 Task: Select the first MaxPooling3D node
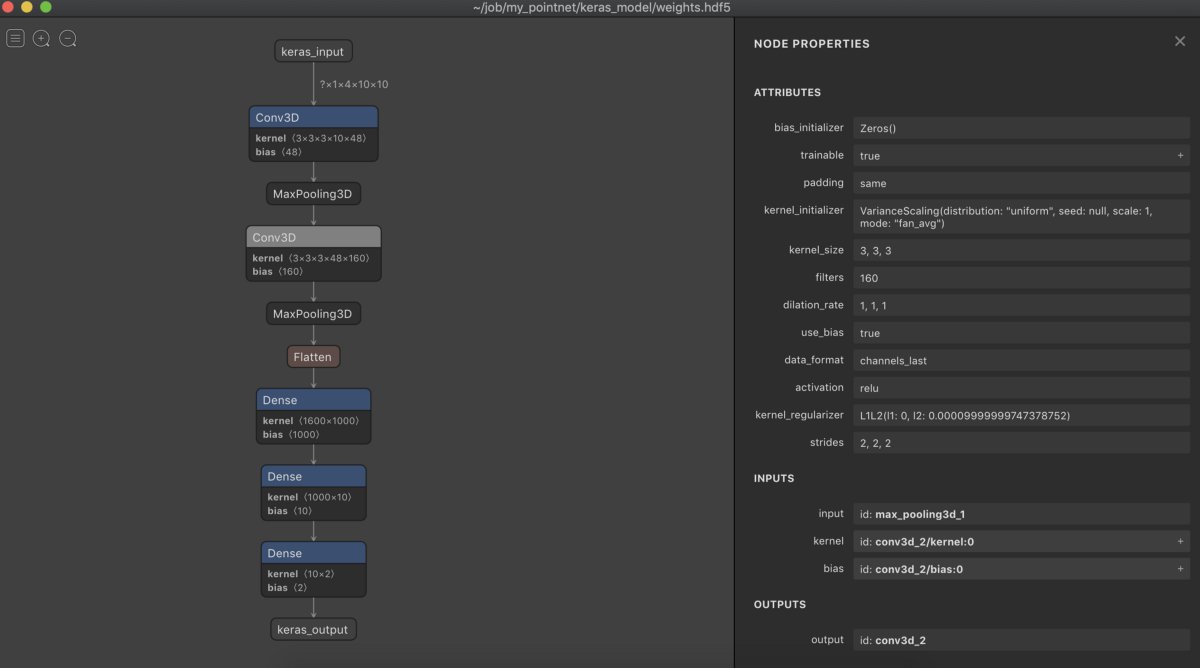click(x=313, y=193)
